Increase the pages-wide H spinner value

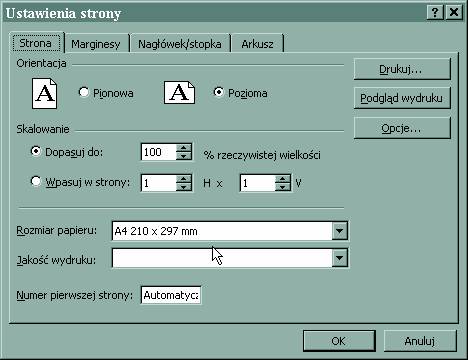183,179
